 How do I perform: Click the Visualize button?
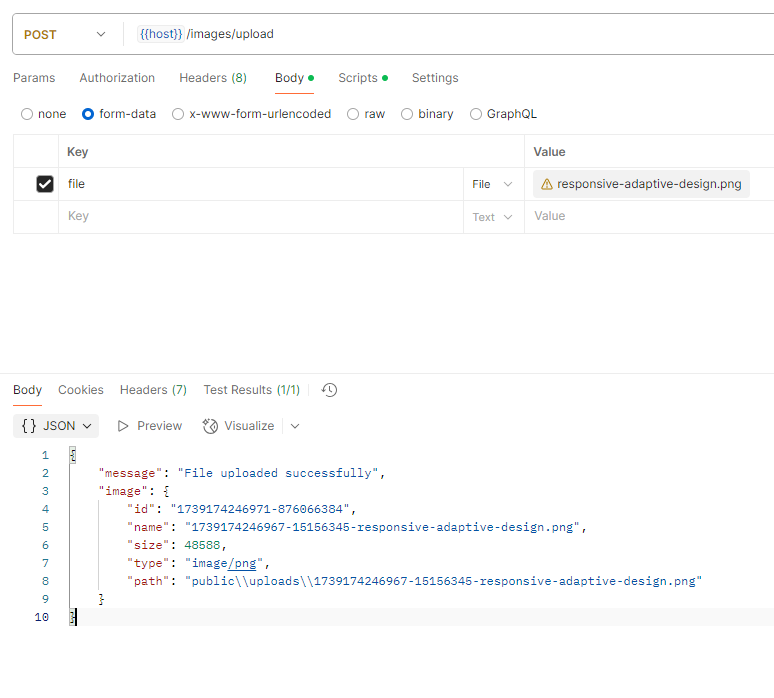pyautogui.click(x=238, y=426)
